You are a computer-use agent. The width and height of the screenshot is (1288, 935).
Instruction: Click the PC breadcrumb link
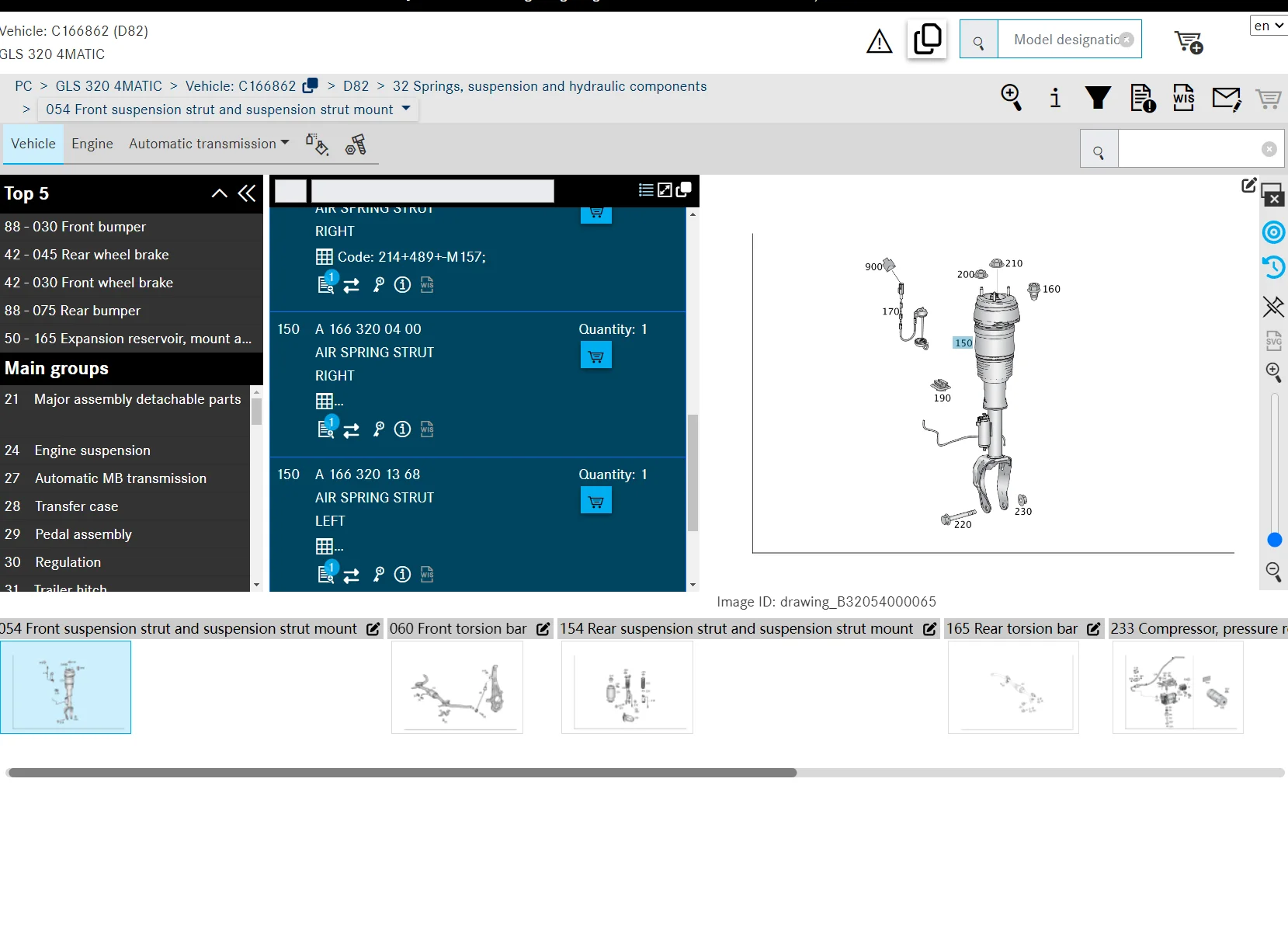coord(23,86)
